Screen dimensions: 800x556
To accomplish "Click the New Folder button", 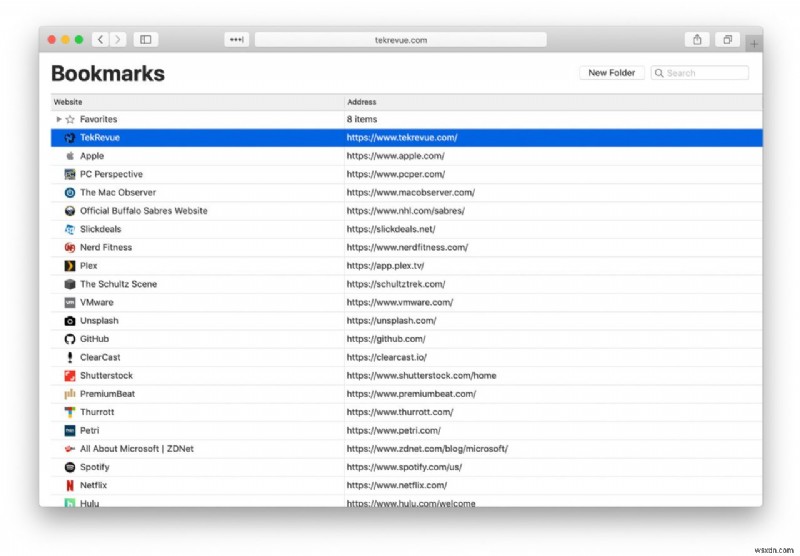I will click(611, 73).
